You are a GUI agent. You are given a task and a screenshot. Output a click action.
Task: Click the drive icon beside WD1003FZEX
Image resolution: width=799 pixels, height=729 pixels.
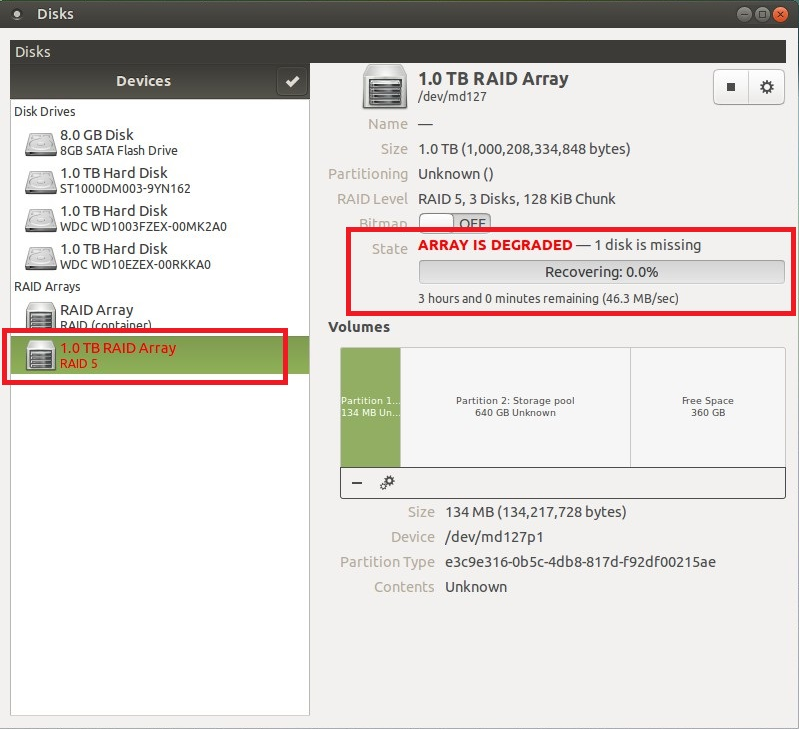[x=41, y=220]
